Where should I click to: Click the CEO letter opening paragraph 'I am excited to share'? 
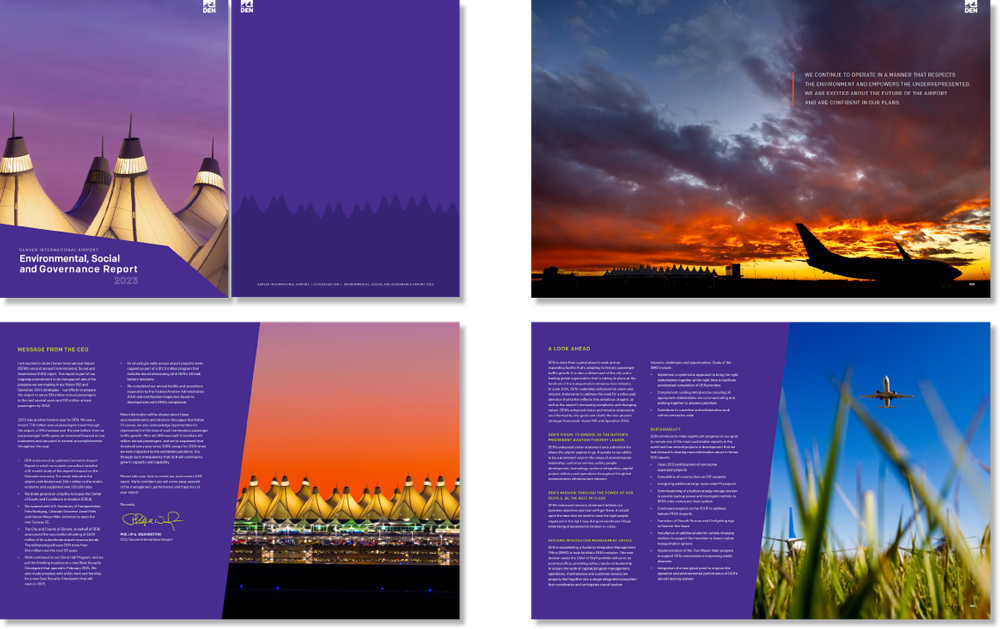(x=59, y=384)
